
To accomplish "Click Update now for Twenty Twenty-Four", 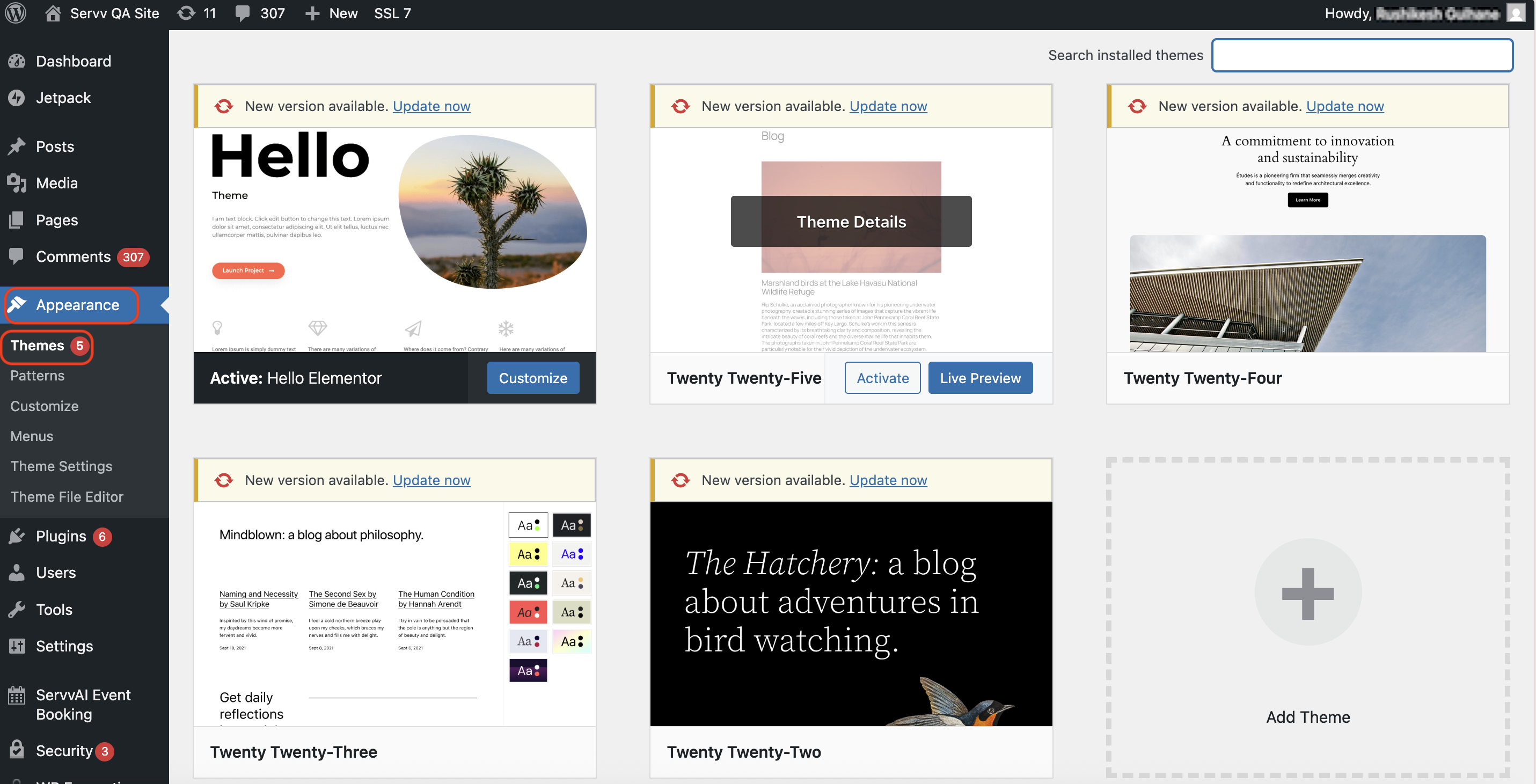I will [x=1344, y=106].
